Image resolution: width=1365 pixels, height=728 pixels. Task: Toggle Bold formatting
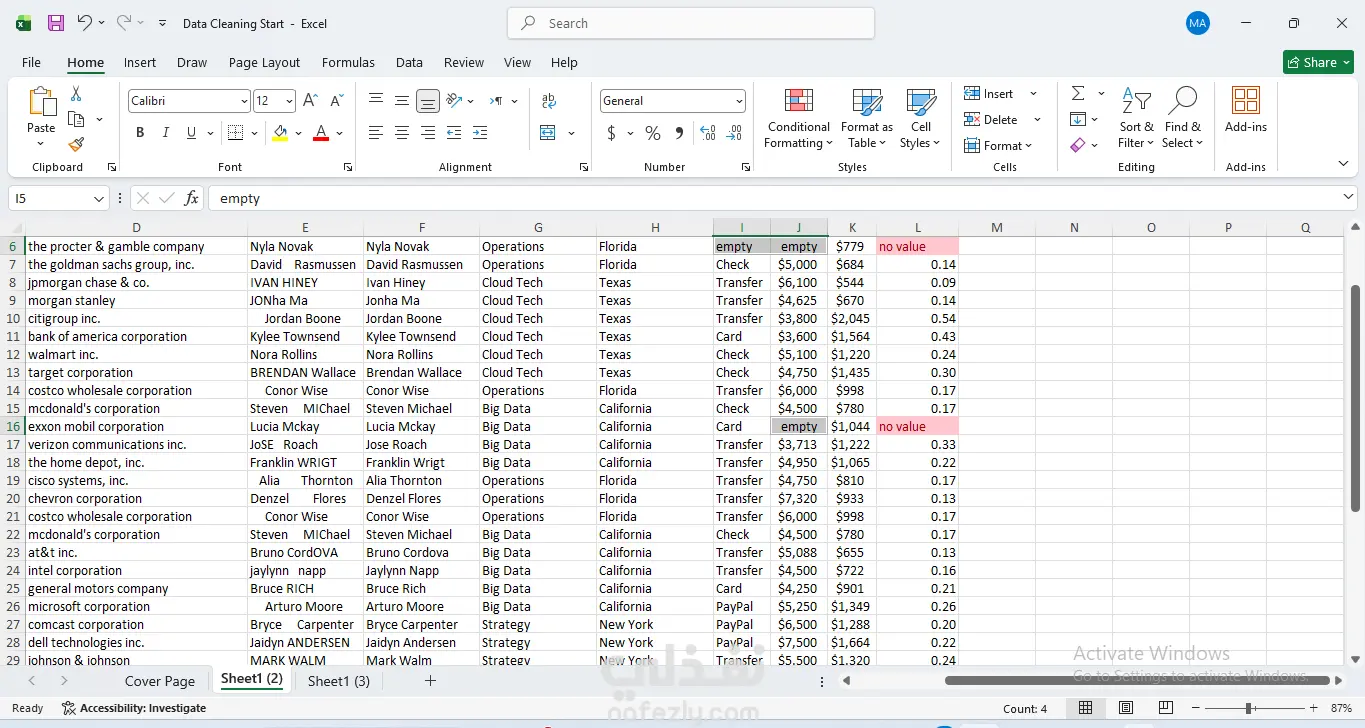pos(140,133)
